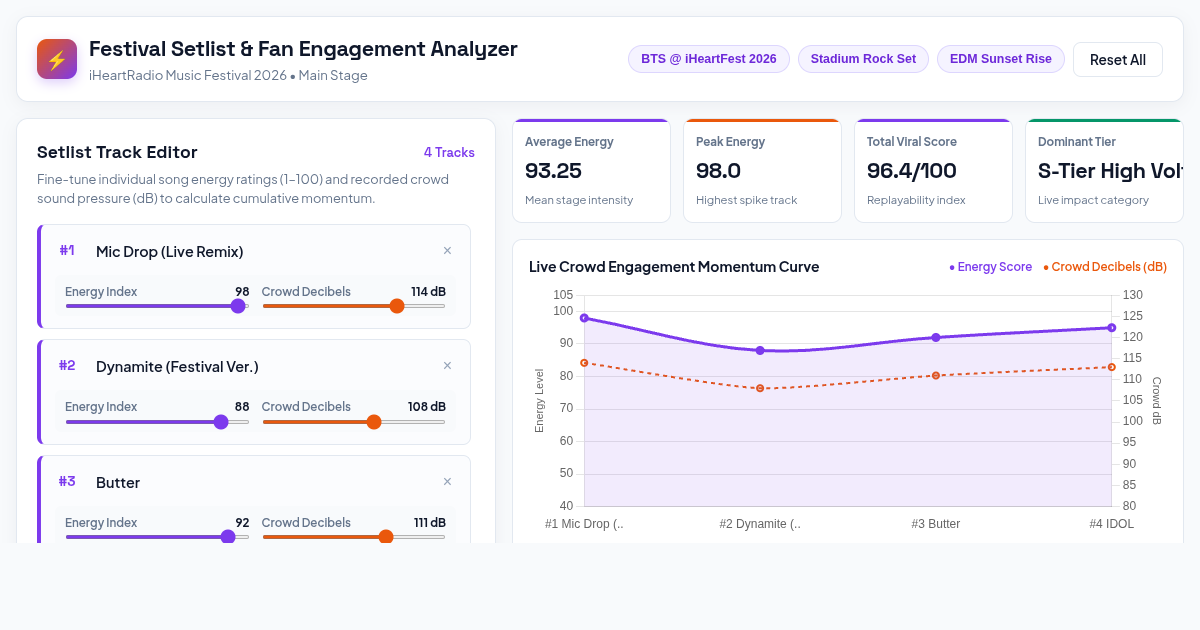Click the 'Butter' track title
1200x630 pixels.
pos(118,482)
